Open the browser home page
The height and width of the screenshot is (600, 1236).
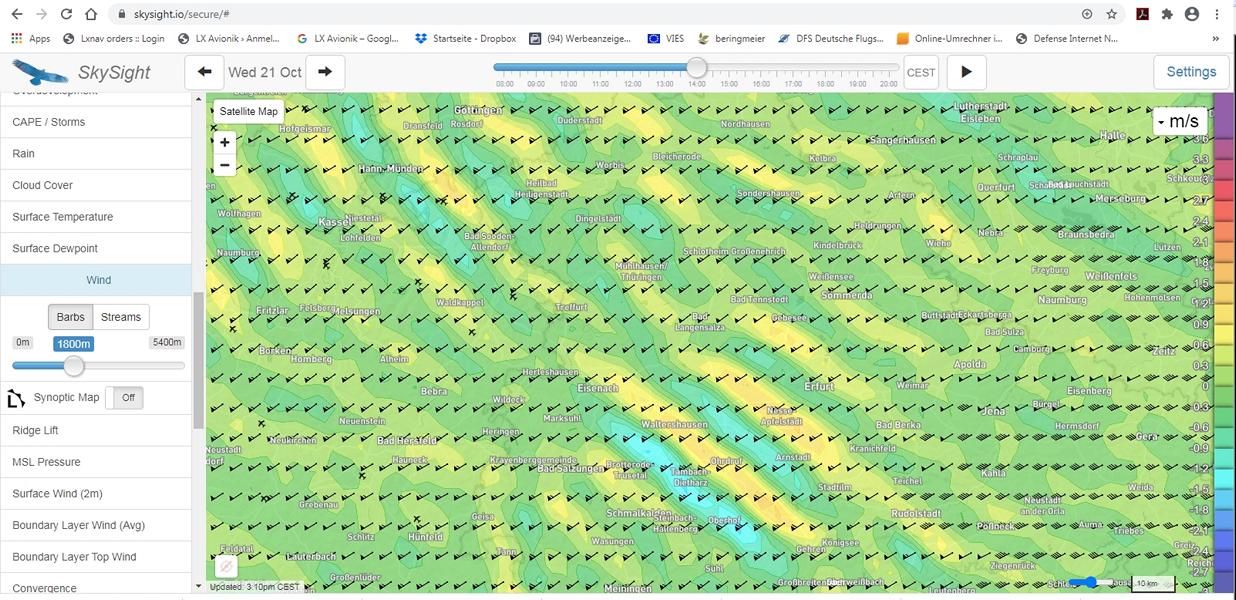(x=91, y=14)
